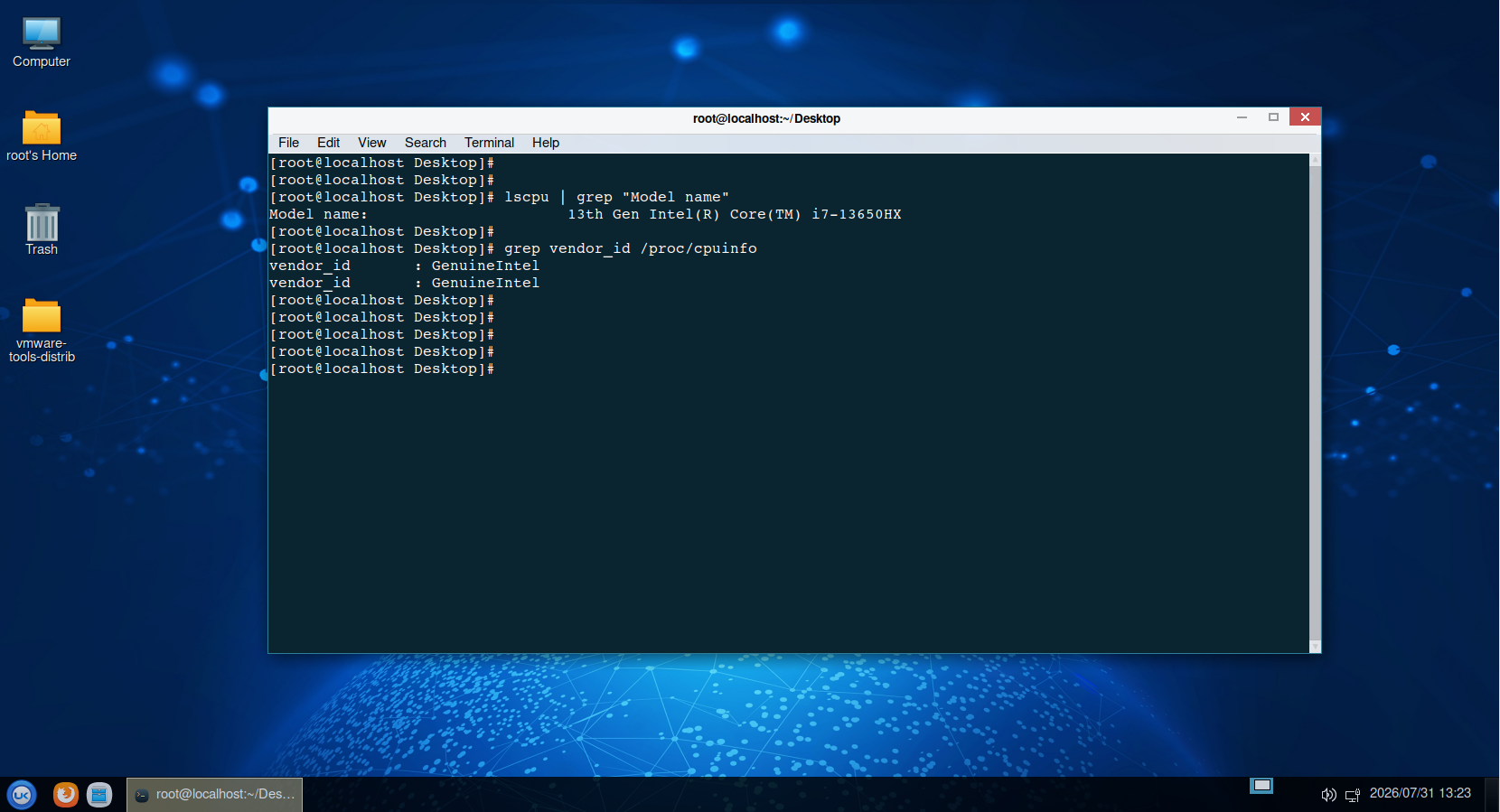Click the workspace switcher thumbnail
The width and height of the screenshot is (1500, 812).
tap(1261, 786)
